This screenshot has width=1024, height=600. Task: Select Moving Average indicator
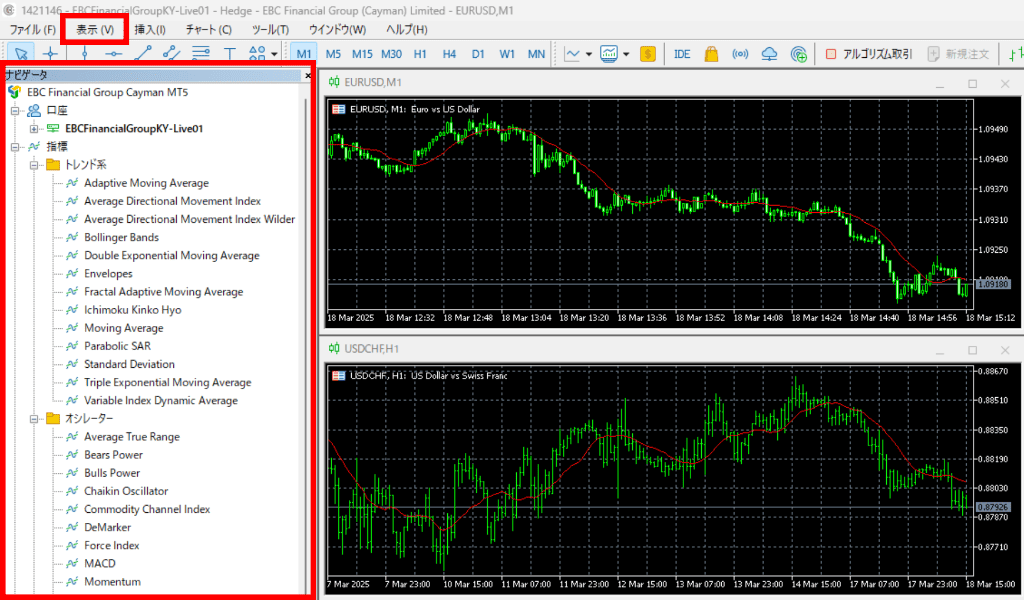coord(123,328)
